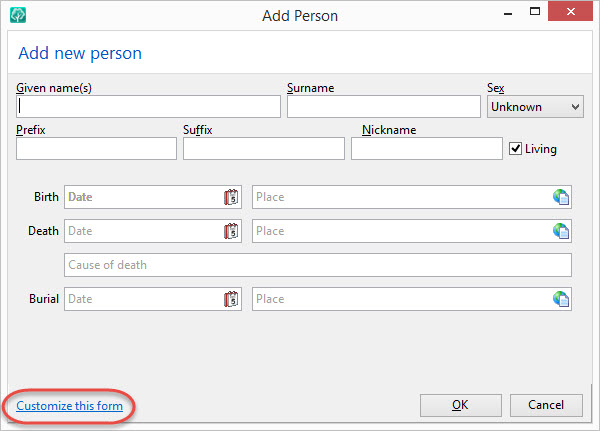Screen dimensions: 600x431
Task: Click the Cancel button
Action: coord(546,405)
